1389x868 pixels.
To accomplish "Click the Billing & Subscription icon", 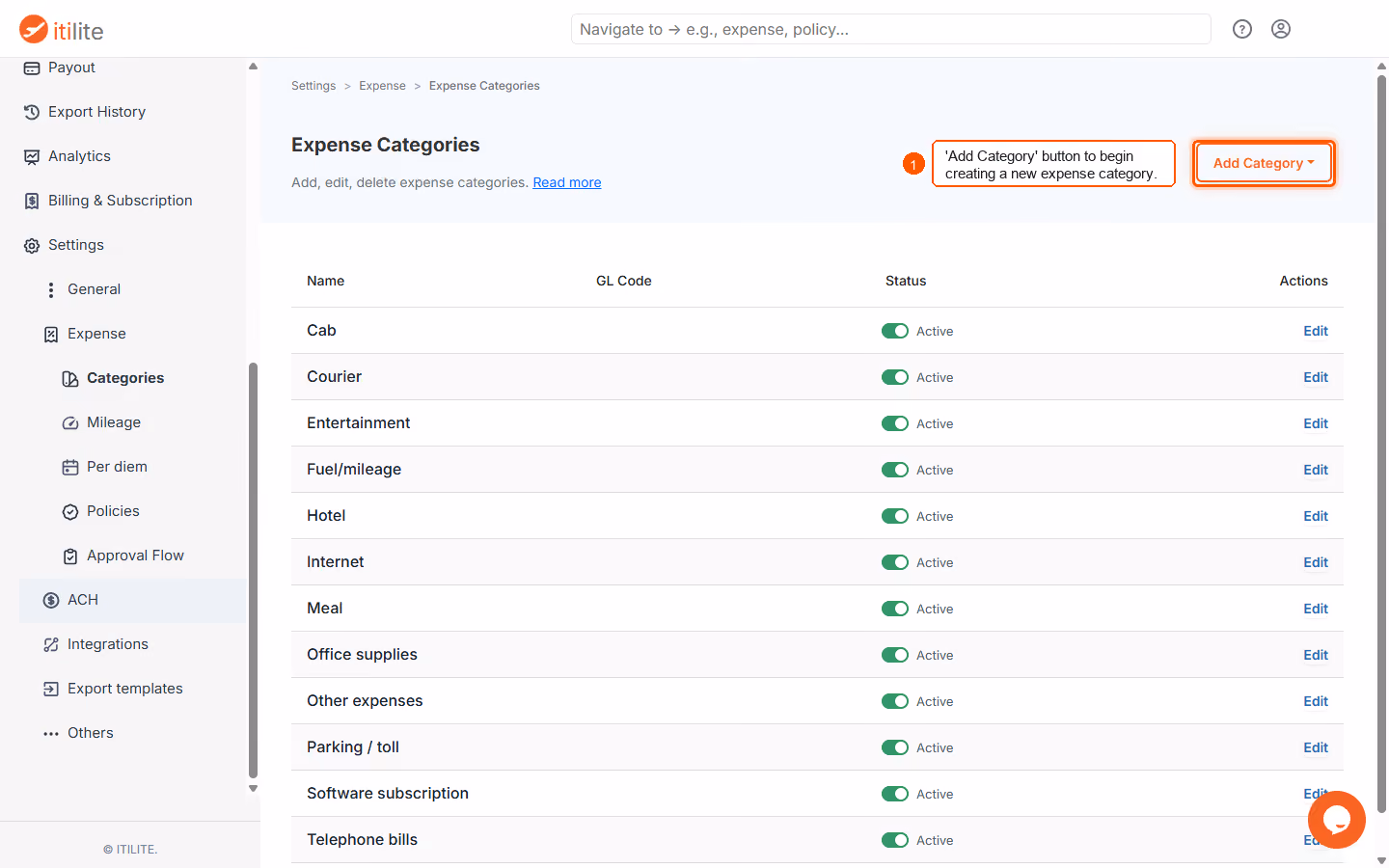I will point(32,201).
